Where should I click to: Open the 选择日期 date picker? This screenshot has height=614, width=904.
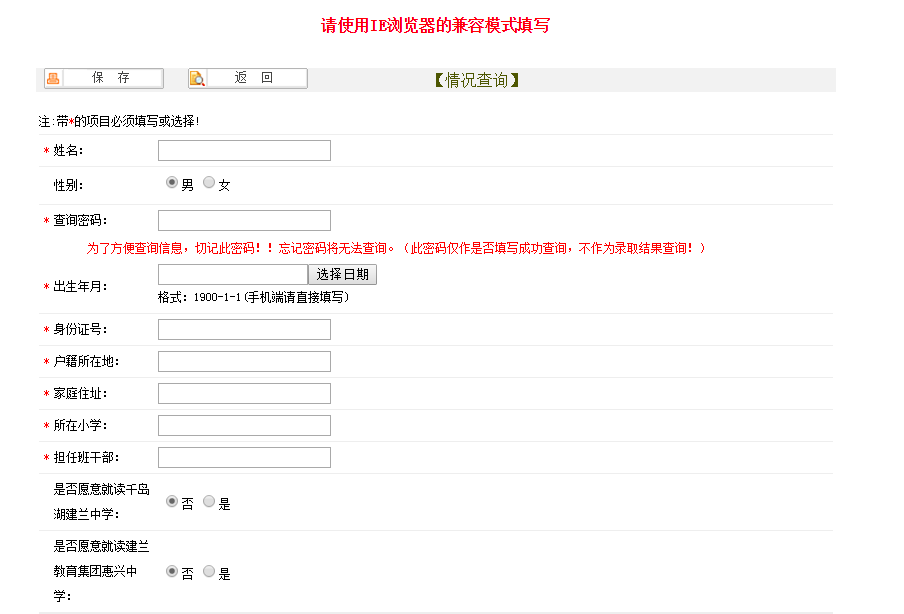point(342,274)
